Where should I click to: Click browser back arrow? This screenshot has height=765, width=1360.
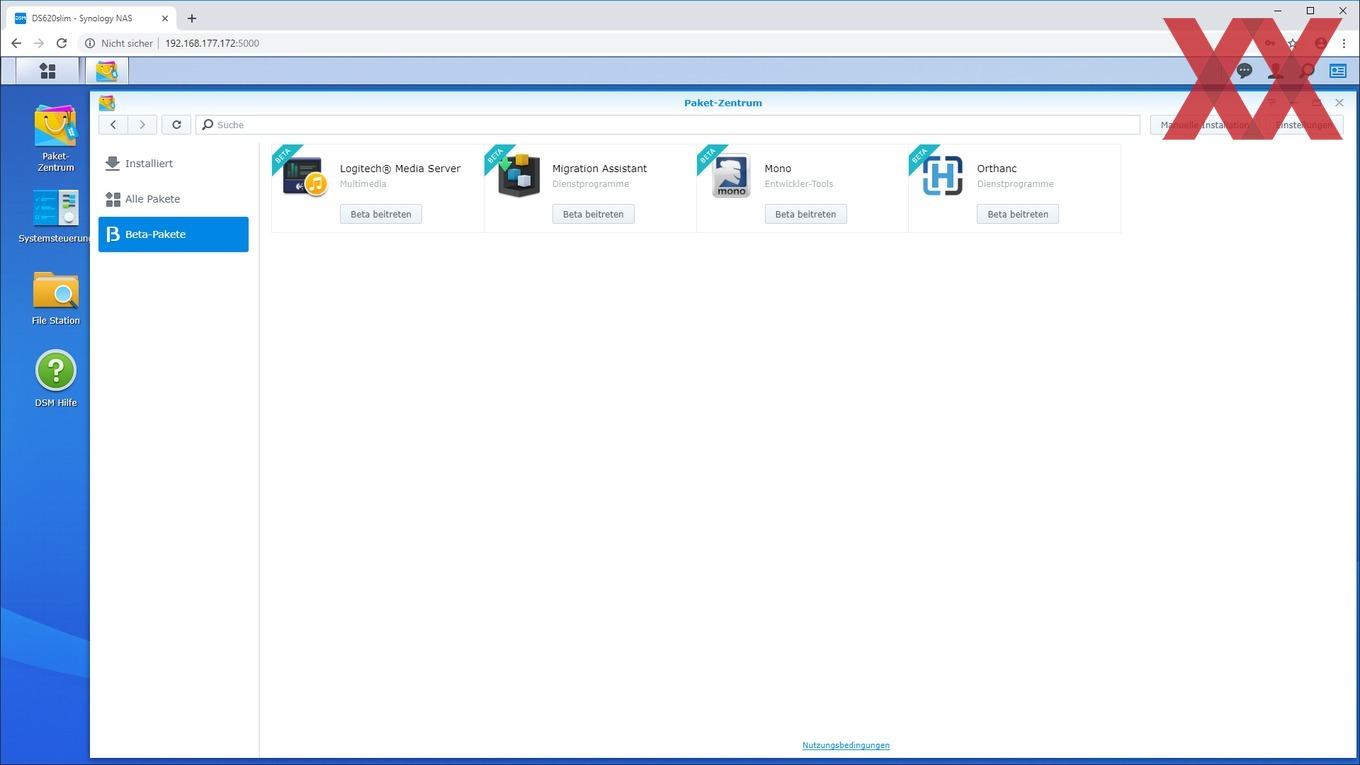16,43
